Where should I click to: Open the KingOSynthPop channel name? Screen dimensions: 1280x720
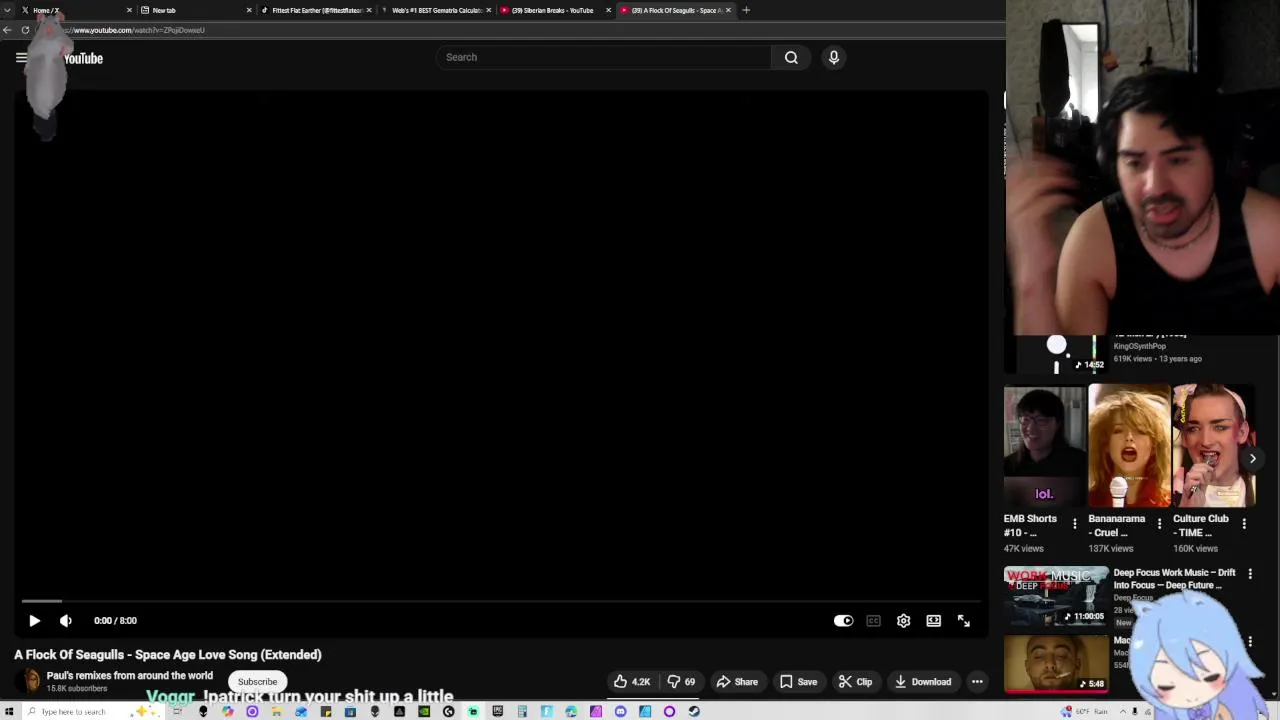pos(1140,346)
